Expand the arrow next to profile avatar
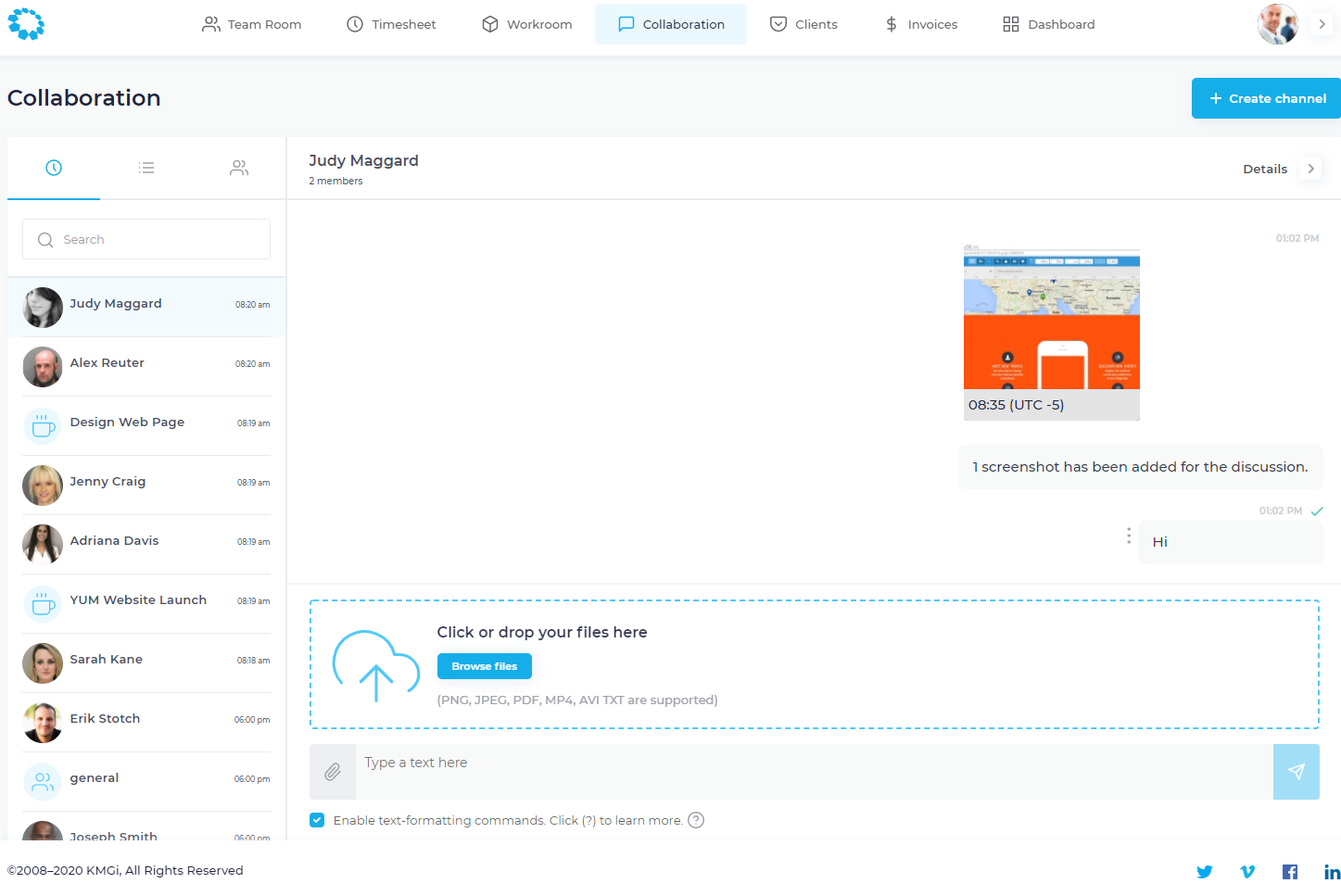This screenshot has width=1341, height=896. click(x=1322, y=24)
